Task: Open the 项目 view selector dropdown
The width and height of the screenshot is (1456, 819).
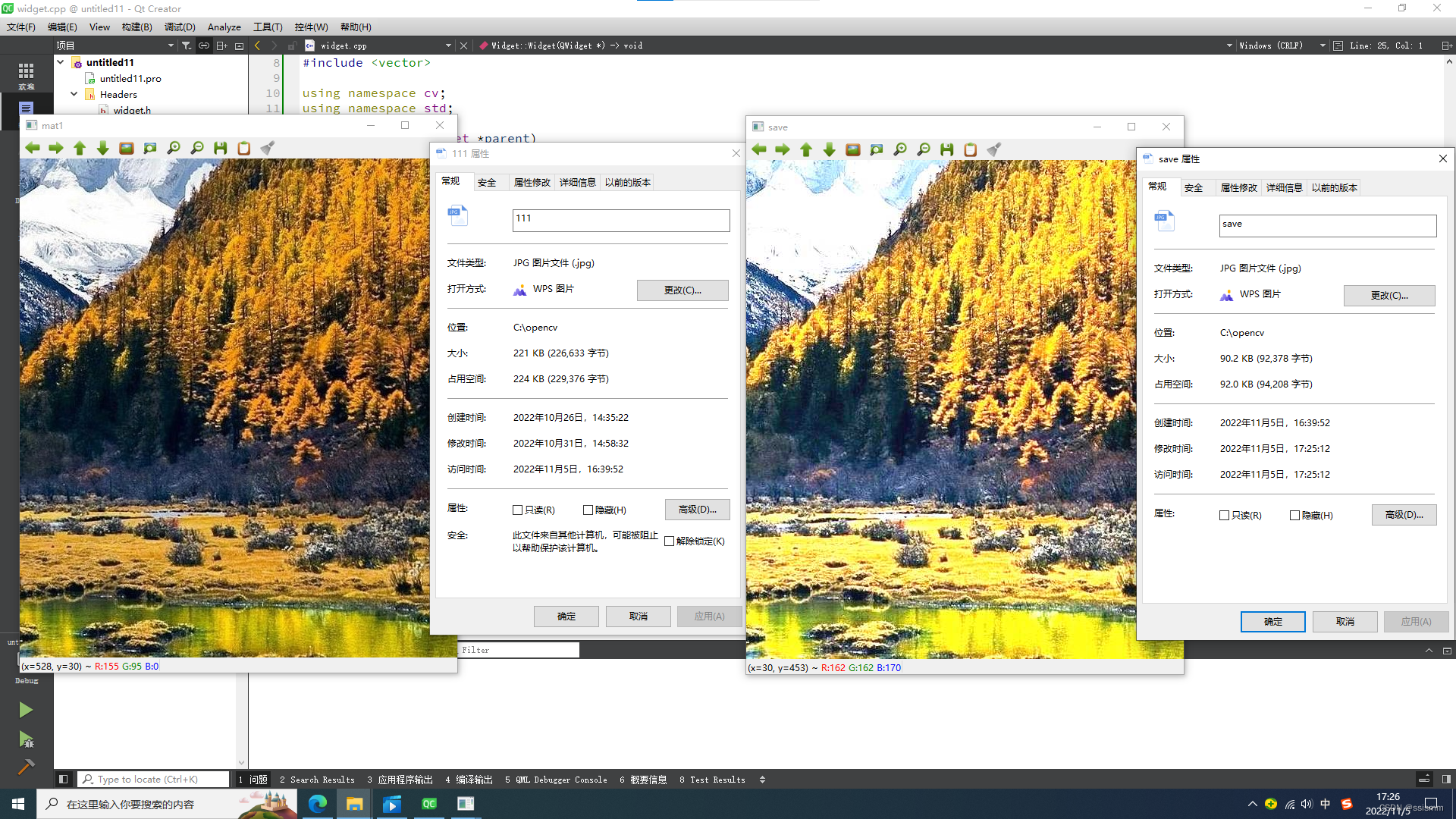Action: pyautogui.click(x=115, y=45)
